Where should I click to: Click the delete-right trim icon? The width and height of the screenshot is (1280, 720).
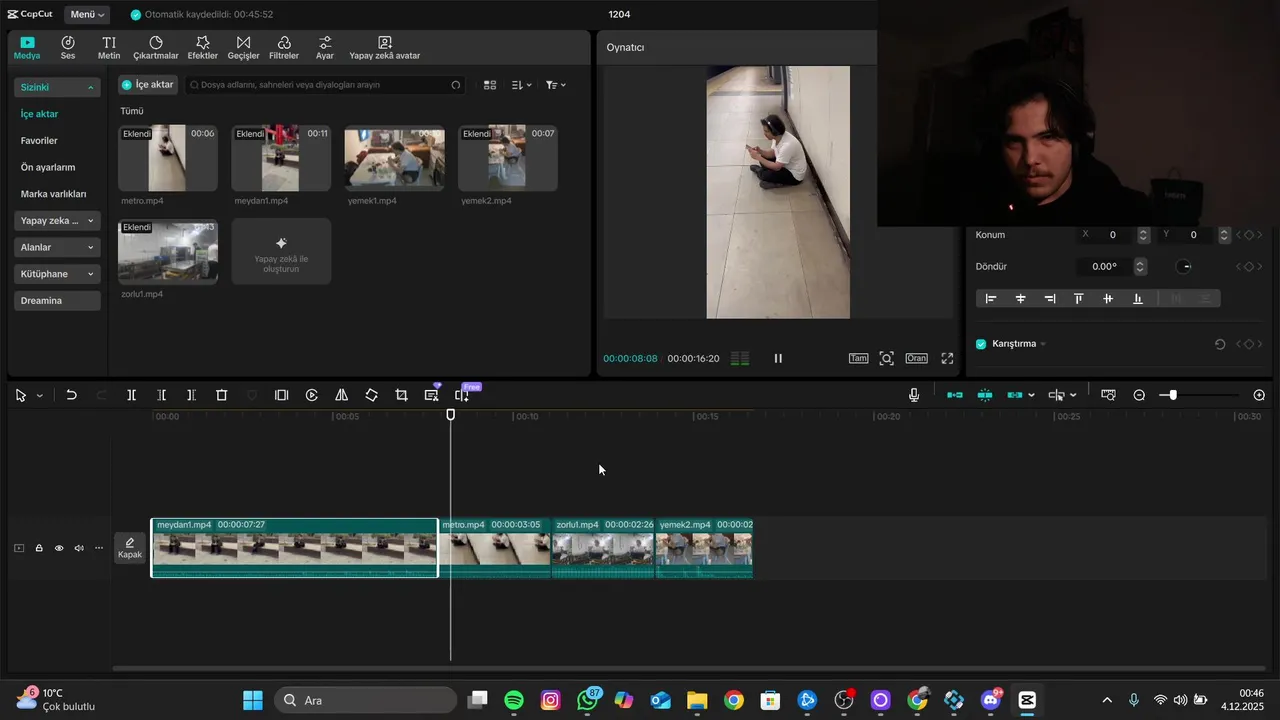click(191, 395)
